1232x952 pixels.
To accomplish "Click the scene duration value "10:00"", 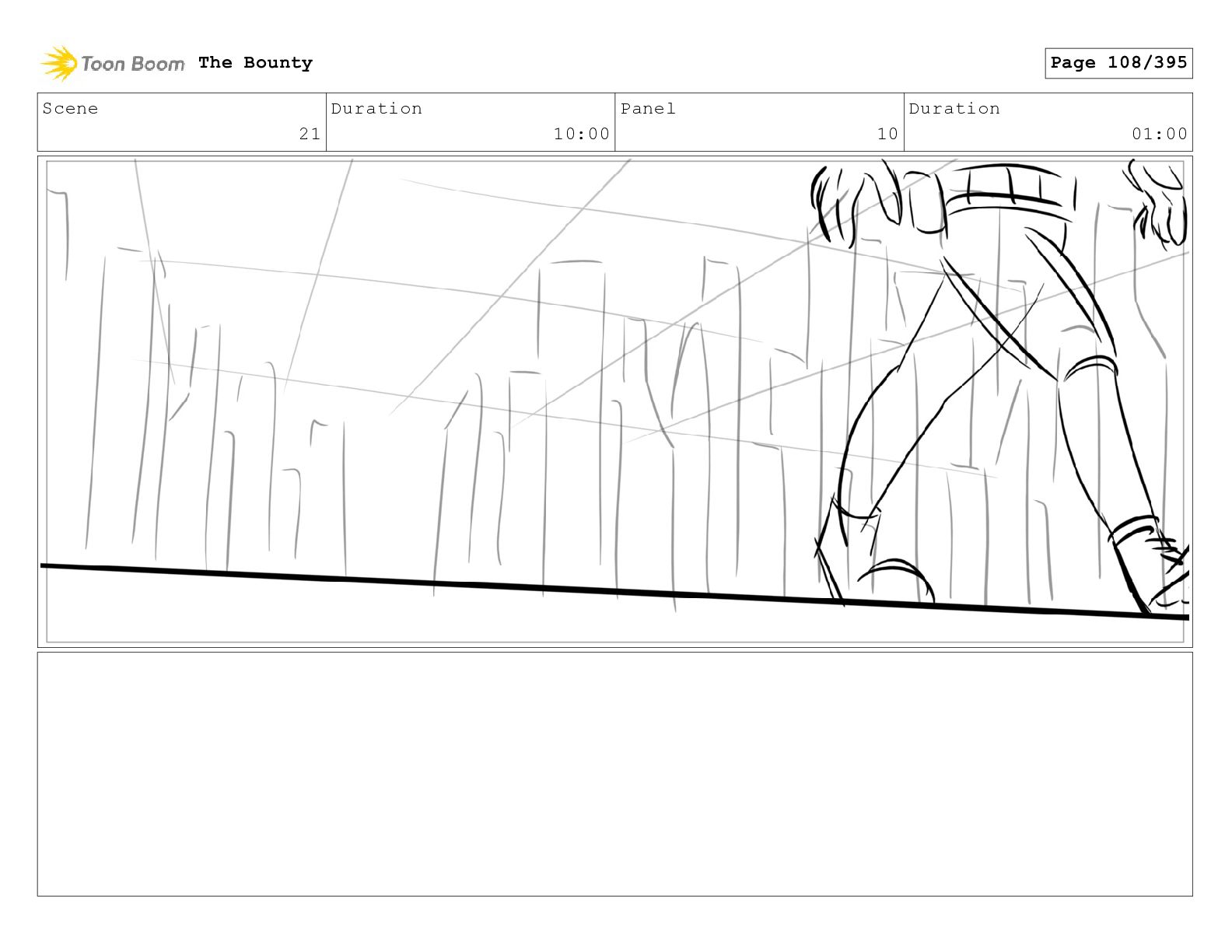I will 582,134.
